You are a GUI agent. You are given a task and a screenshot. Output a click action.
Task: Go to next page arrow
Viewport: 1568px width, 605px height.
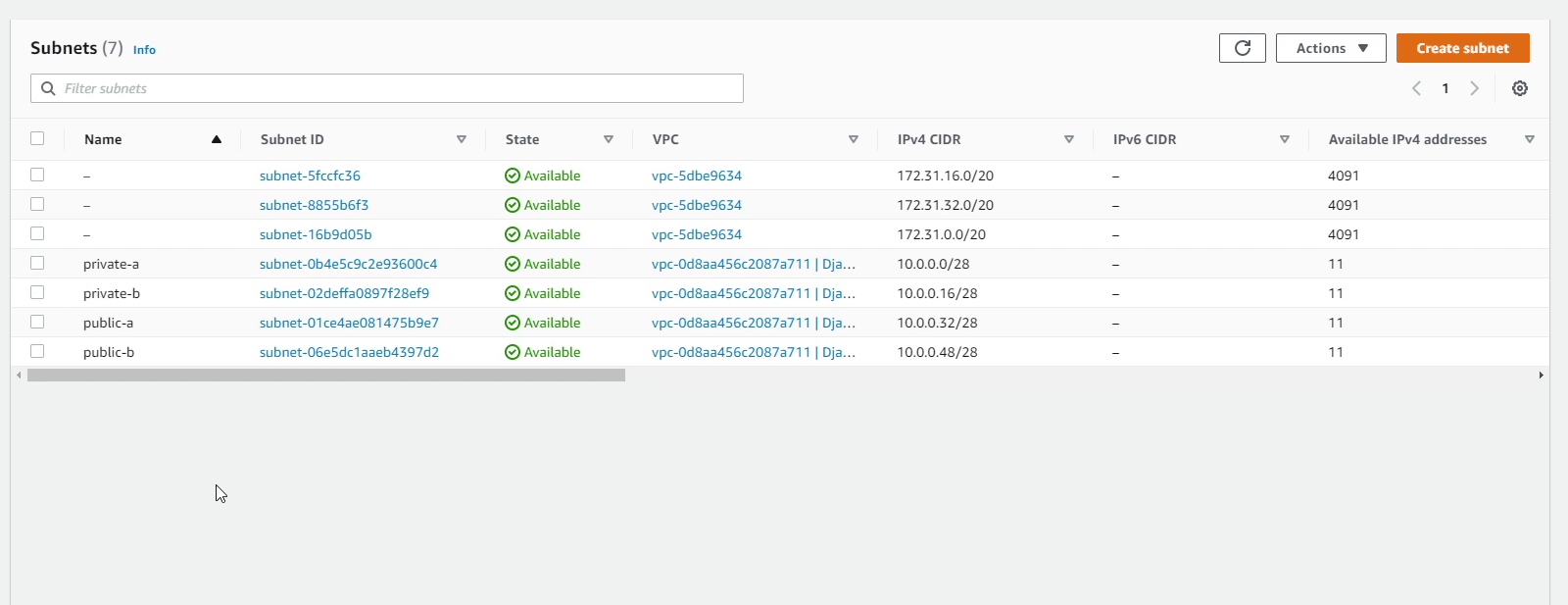pyautogui.click(x=1474, y=88)
